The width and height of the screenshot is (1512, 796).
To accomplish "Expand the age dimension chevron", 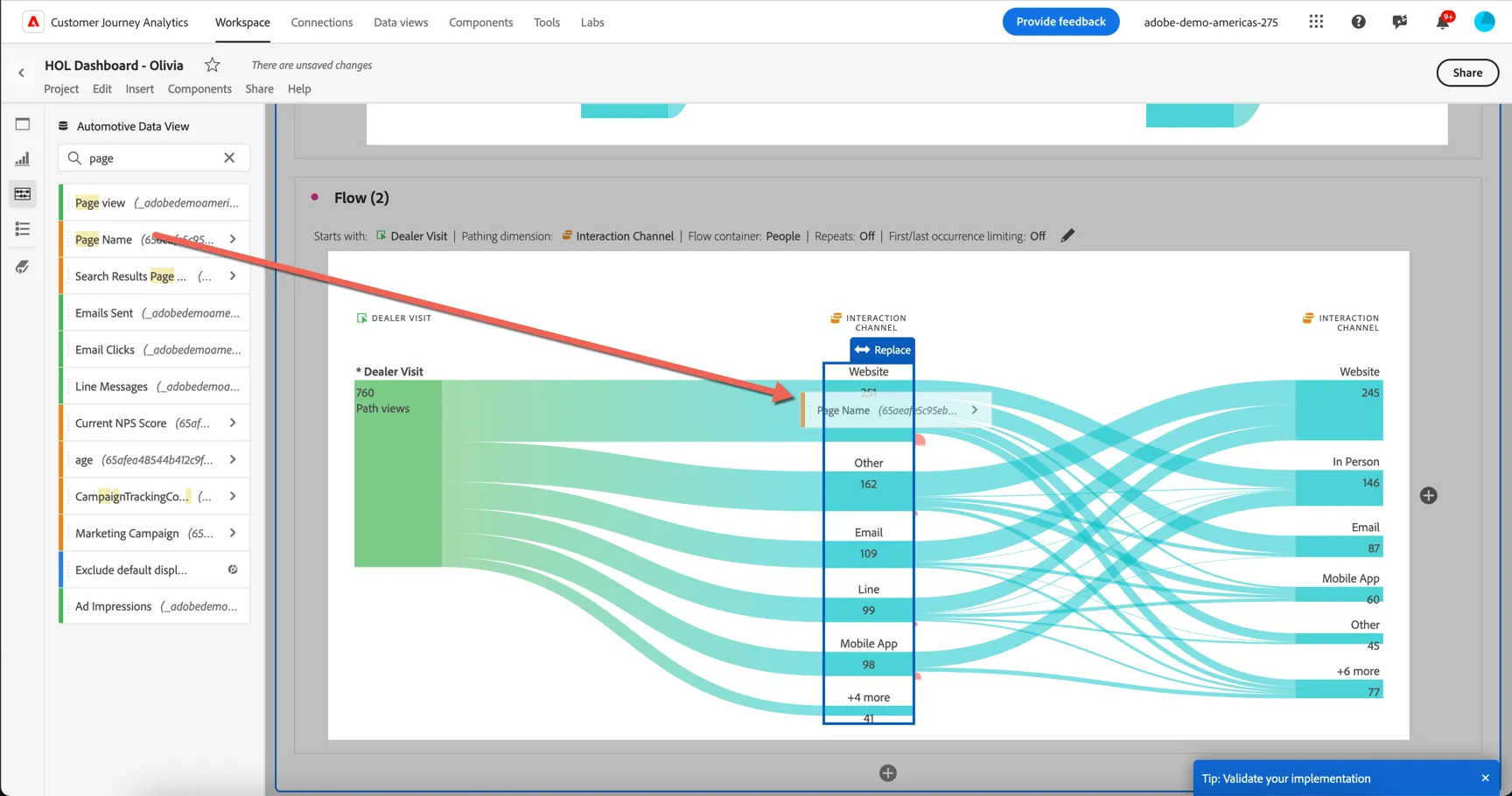I will pos(233,459).
